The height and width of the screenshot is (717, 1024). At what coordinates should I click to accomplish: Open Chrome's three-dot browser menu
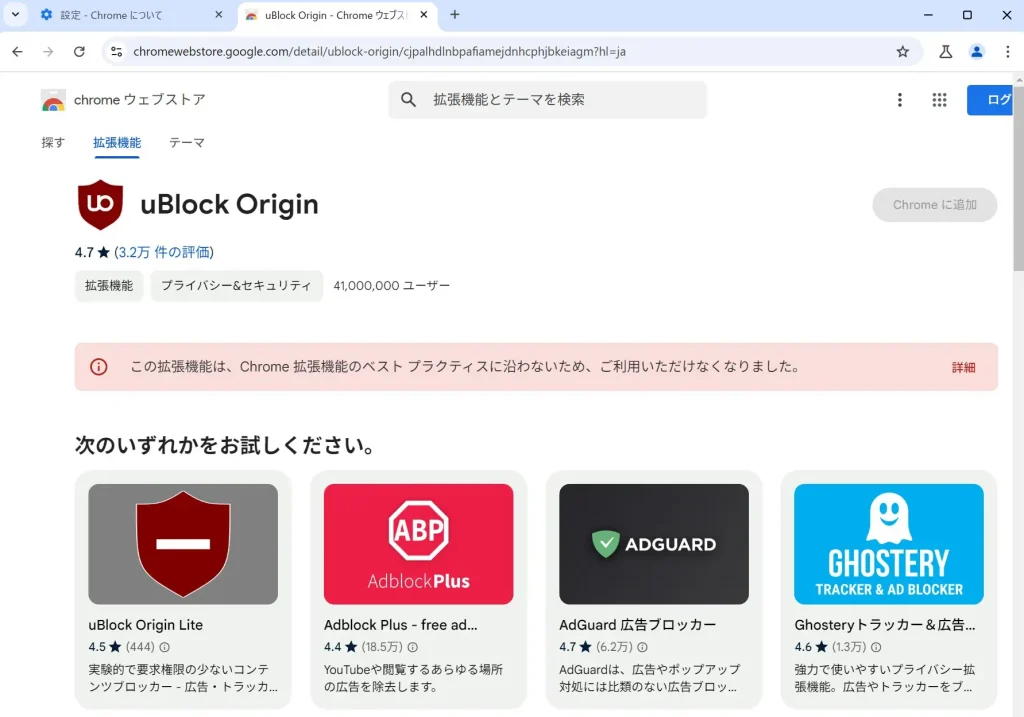(x=1007, y=50)
